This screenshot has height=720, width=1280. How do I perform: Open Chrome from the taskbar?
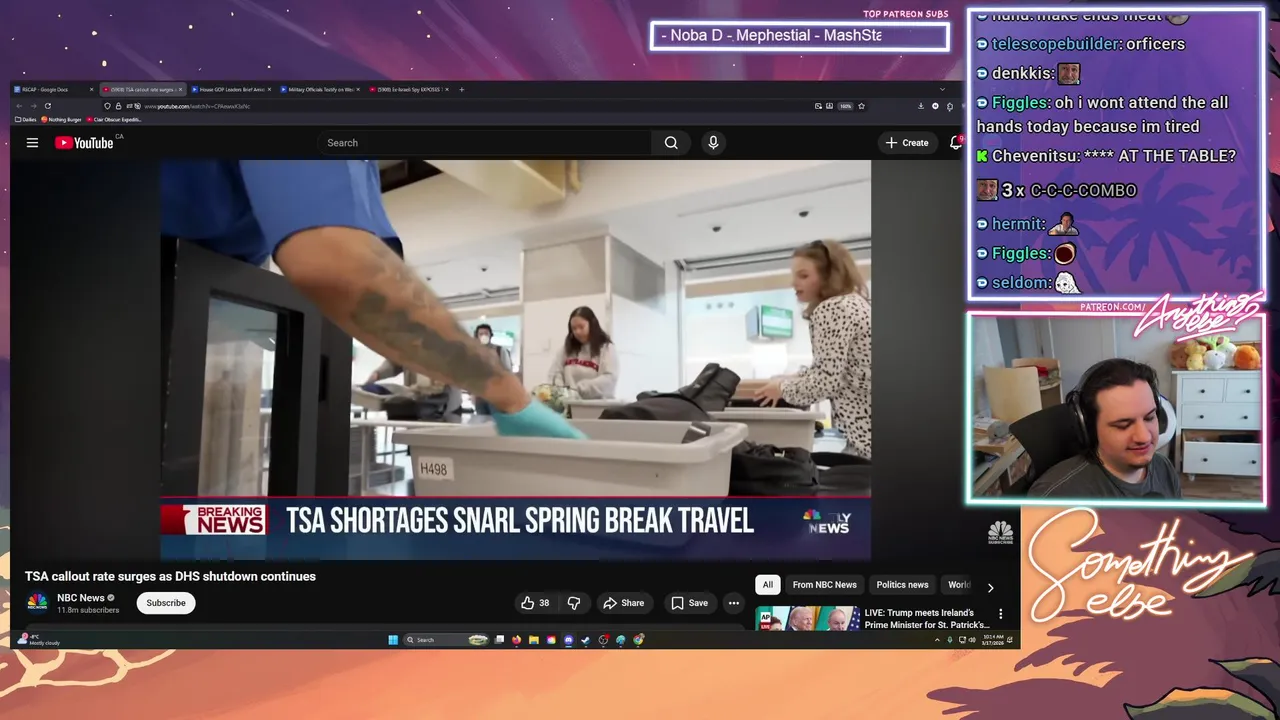coord(638,640)
